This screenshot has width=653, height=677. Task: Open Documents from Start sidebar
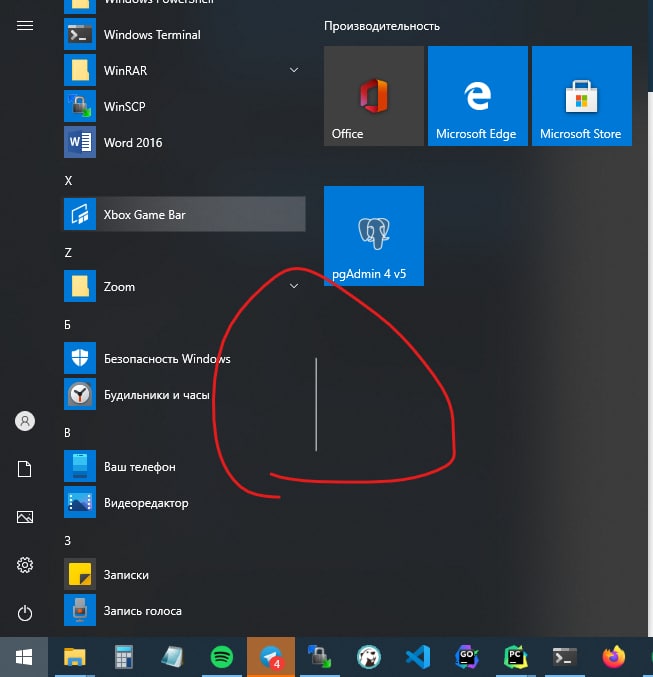click(x=25, y=469)
